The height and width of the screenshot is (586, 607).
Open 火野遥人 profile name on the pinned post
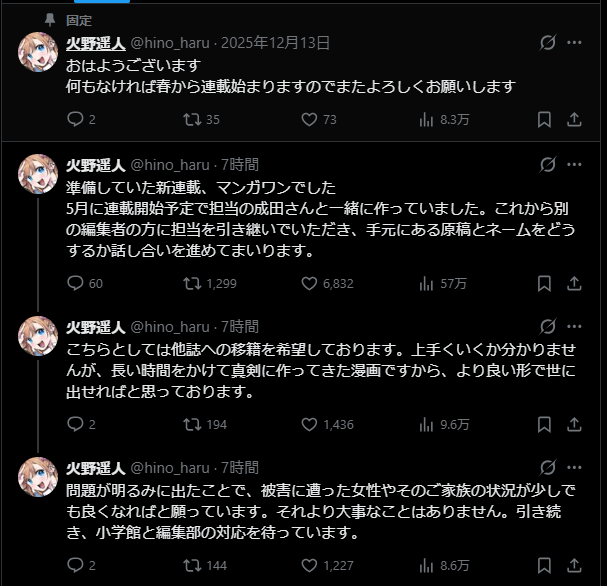95,43
